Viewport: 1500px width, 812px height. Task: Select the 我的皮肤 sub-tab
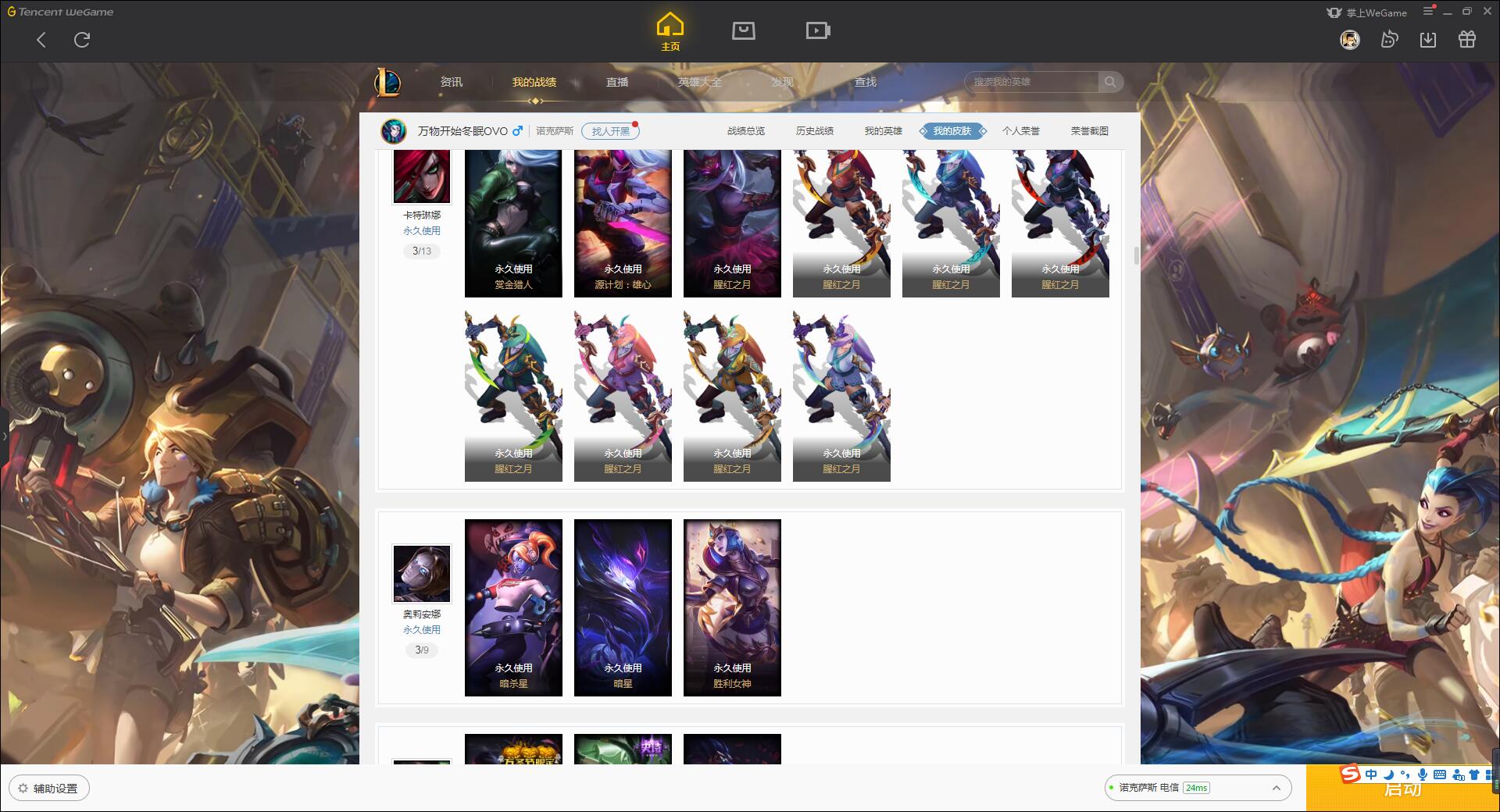(952, 131)
